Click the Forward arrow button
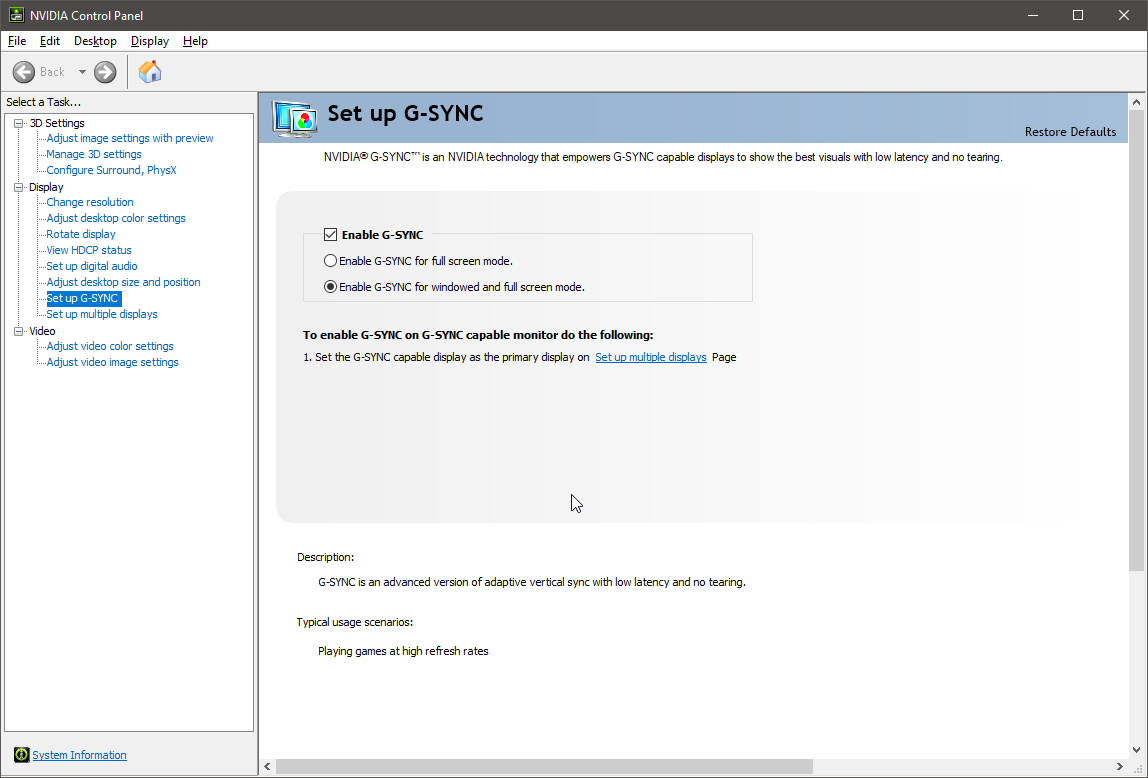1148x778 pixels. click(x=105, y=72)
